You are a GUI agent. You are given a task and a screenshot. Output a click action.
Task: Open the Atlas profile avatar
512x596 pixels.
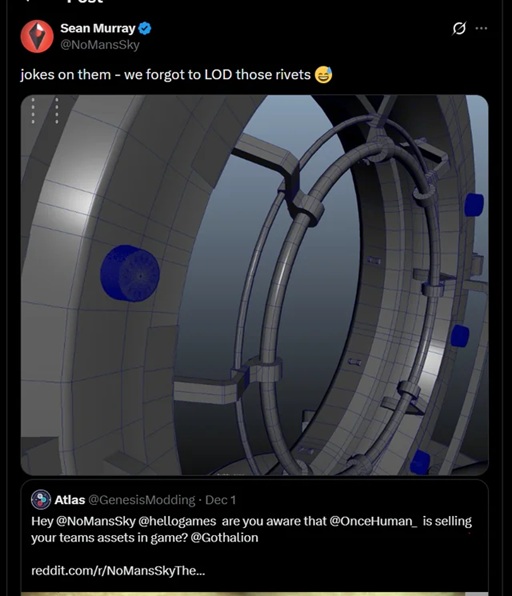41,499
